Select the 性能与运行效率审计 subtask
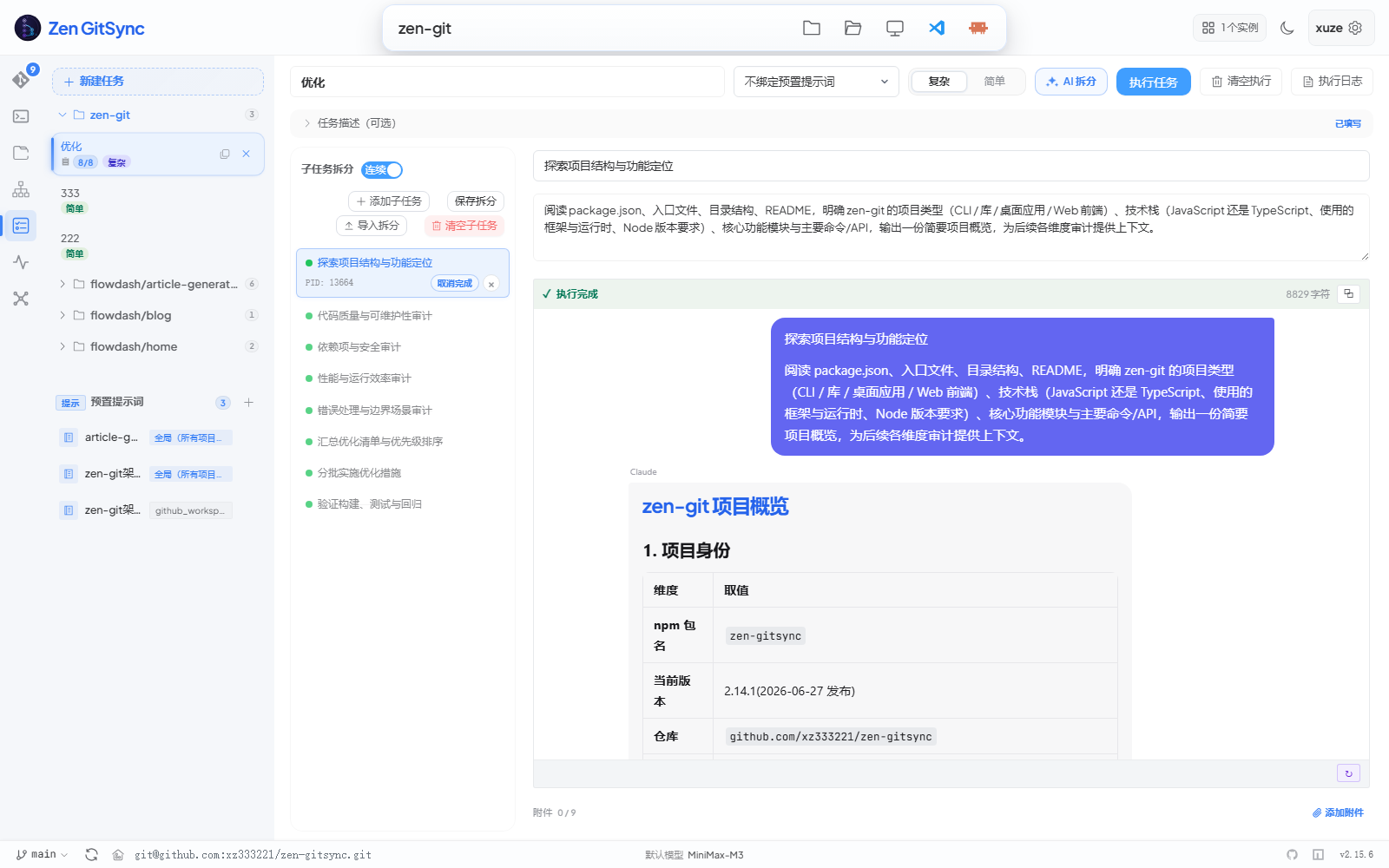Viewport: 1389px width, 868px height. click(403, 378)
